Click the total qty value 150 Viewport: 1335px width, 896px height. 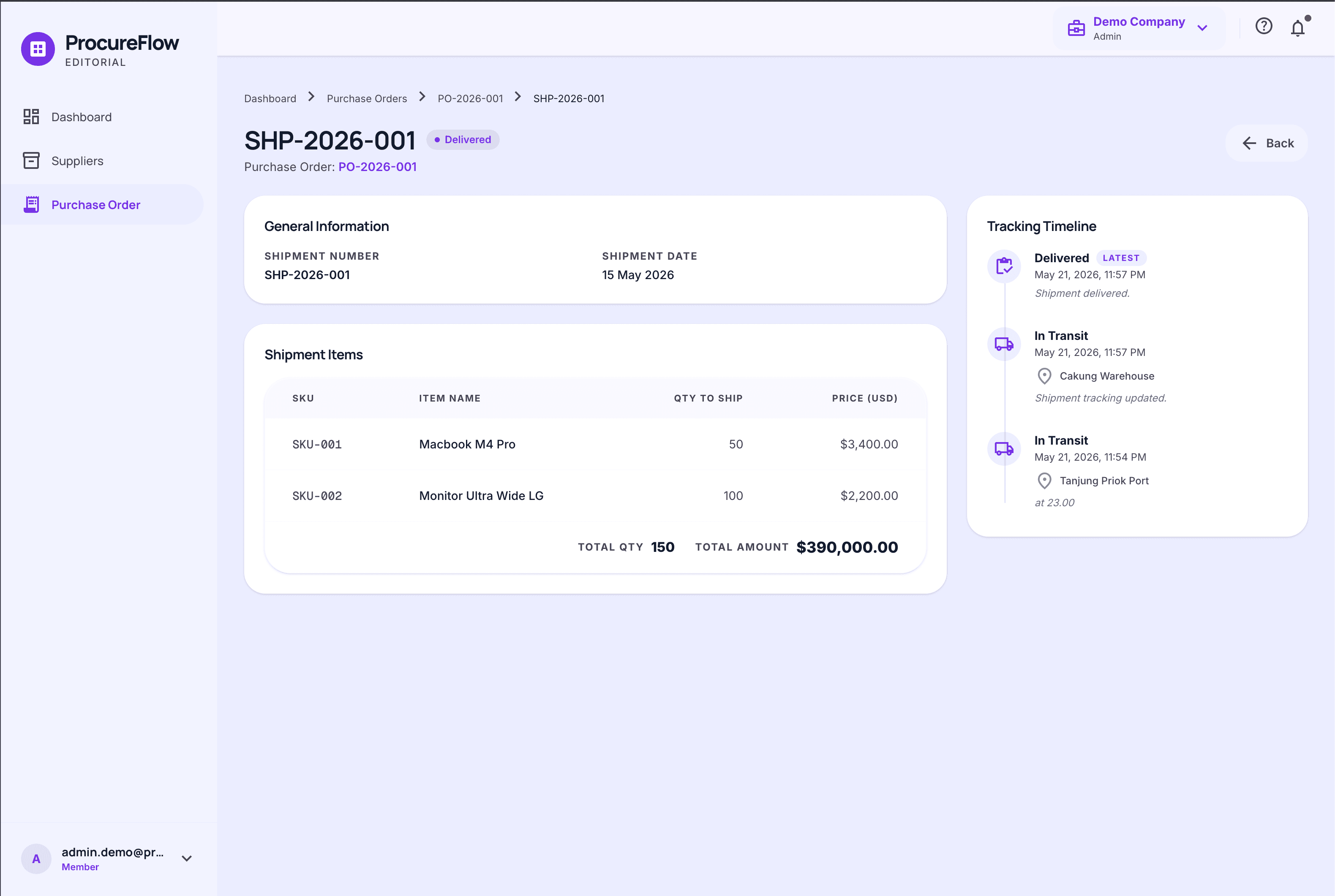(662, 547)
